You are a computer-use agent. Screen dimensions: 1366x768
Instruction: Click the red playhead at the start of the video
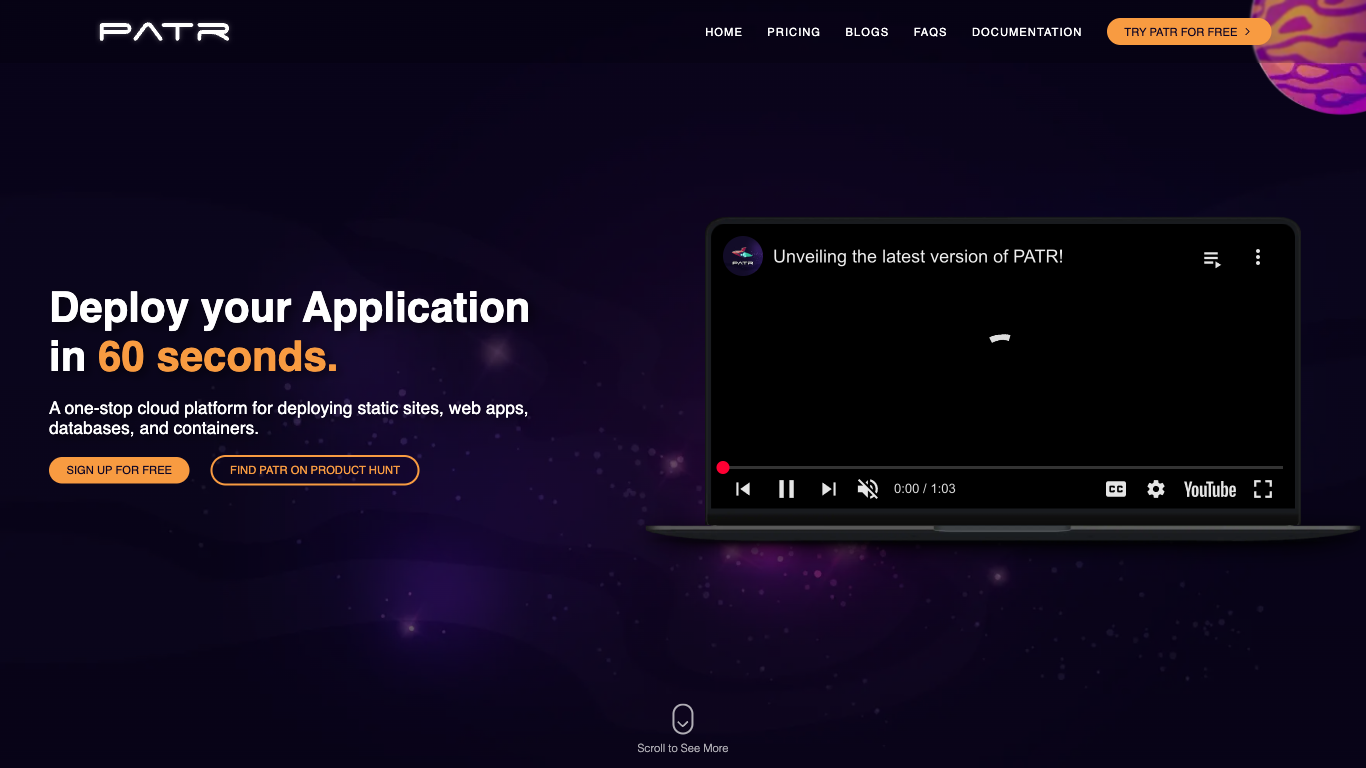(723, 467)
